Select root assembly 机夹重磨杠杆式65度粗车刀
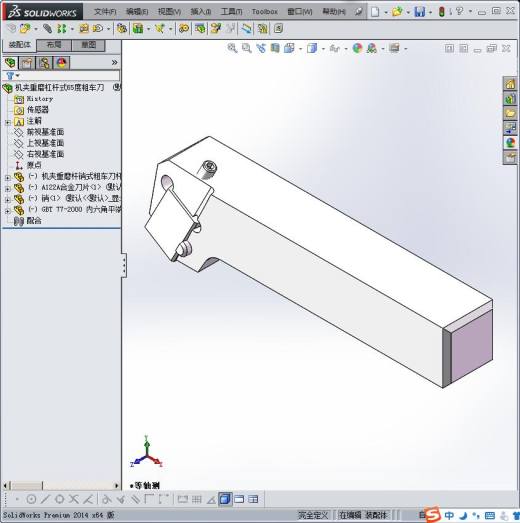 pos(59,88)
